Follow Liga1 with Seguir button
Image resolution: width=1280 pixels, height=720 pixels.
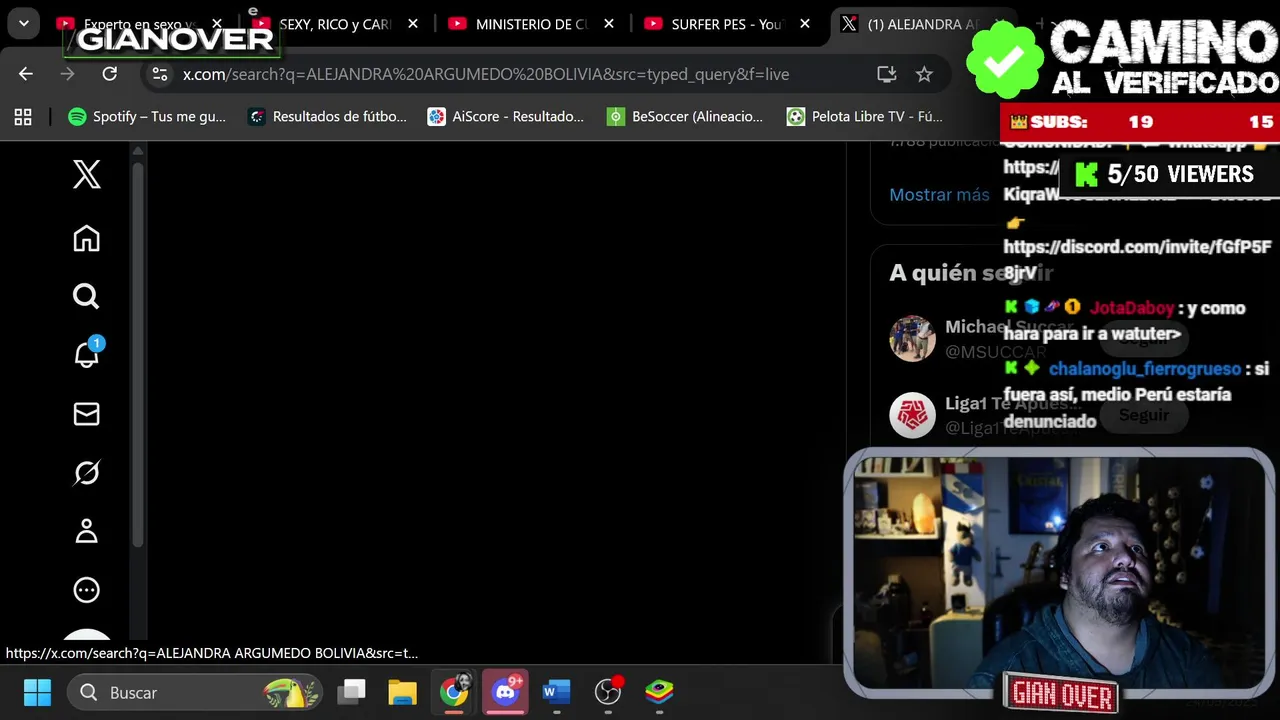tap(1144, 415)
